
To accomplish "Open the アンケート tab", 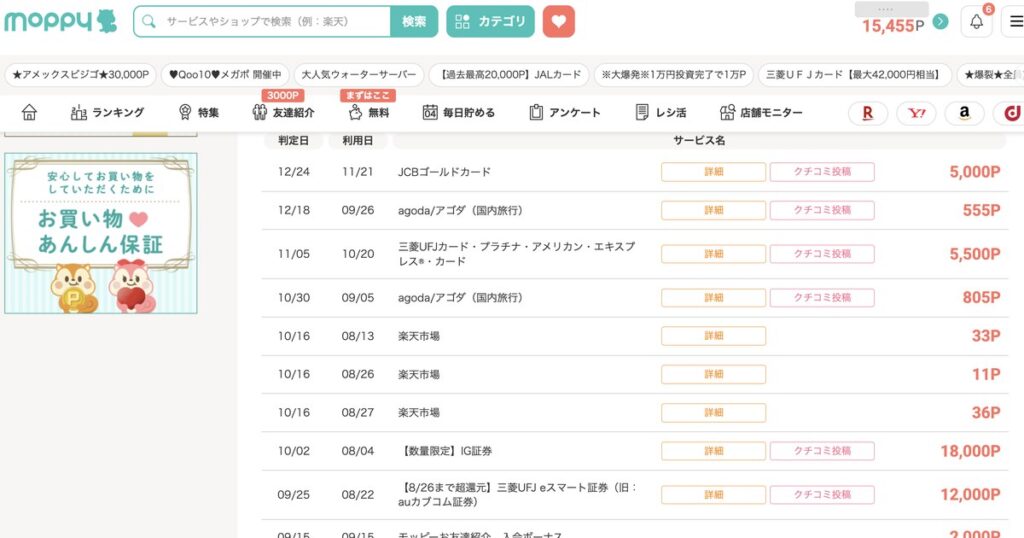I will tap(564, 112).
